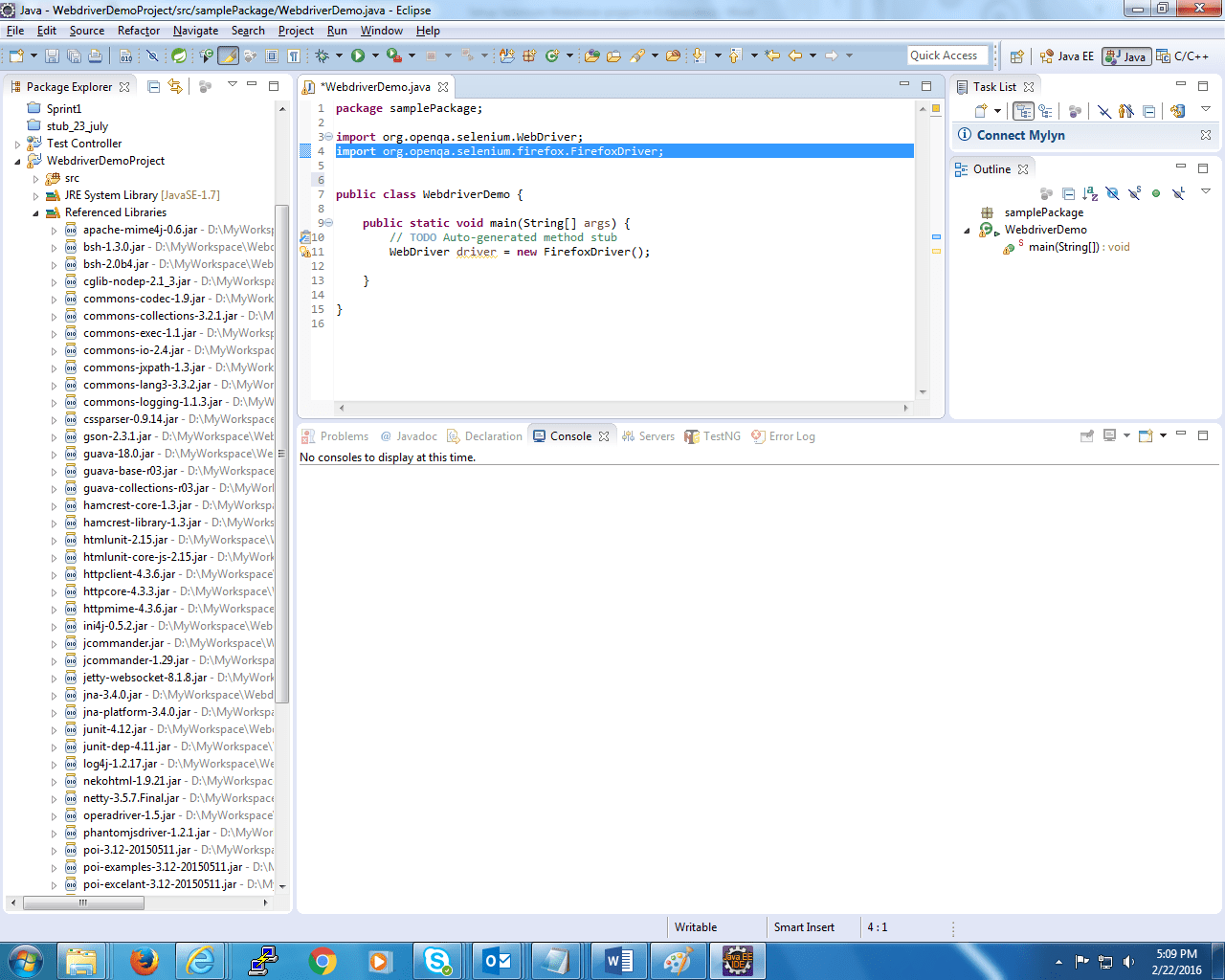Click the New Task icon in Task List
This screenshot has width=1225, height=980.
coord(981,111)
